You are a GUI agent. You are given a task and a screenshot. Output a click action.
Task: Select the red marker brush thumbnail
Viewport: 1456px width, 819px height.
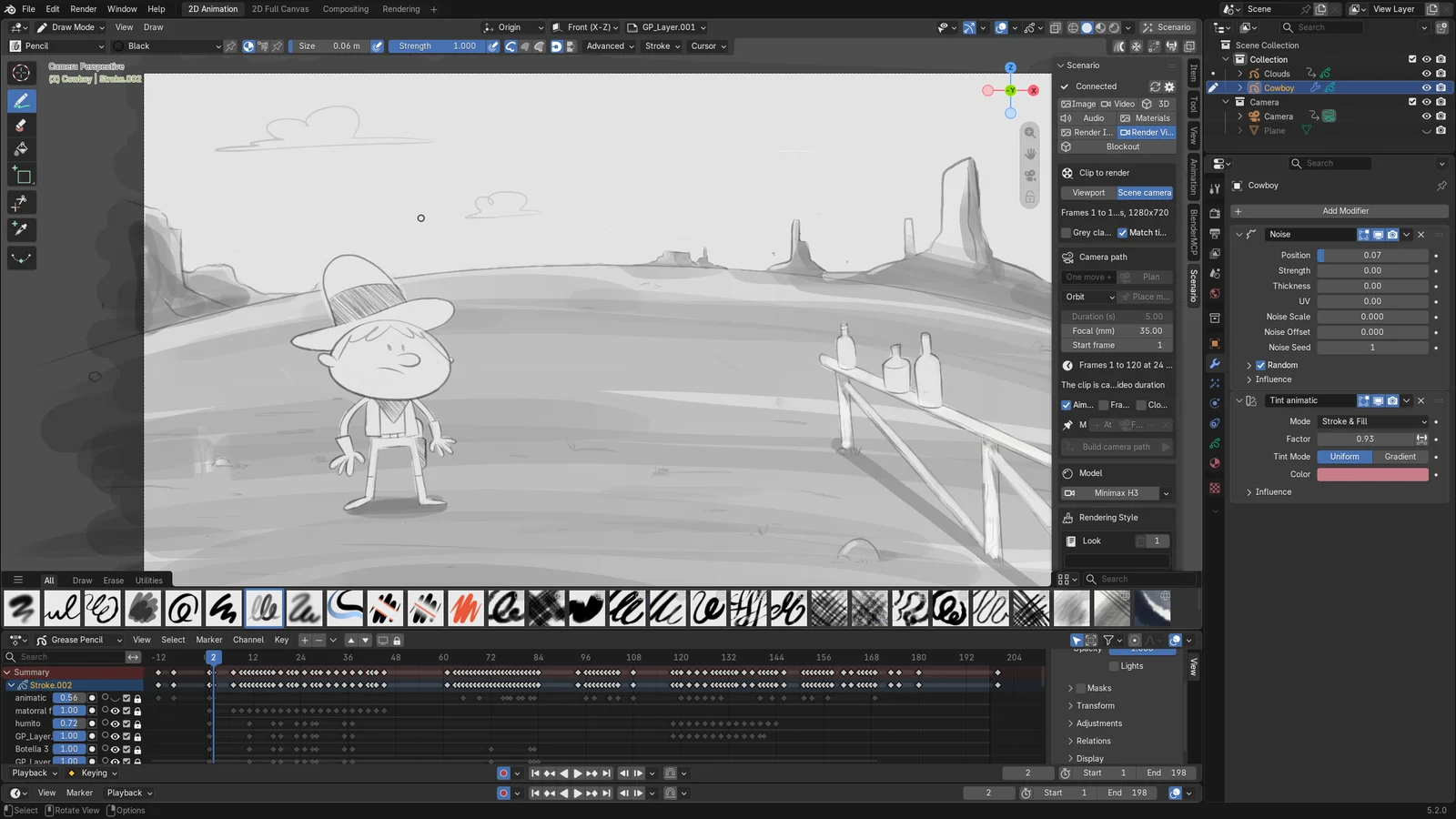click(x=465, y=608)
